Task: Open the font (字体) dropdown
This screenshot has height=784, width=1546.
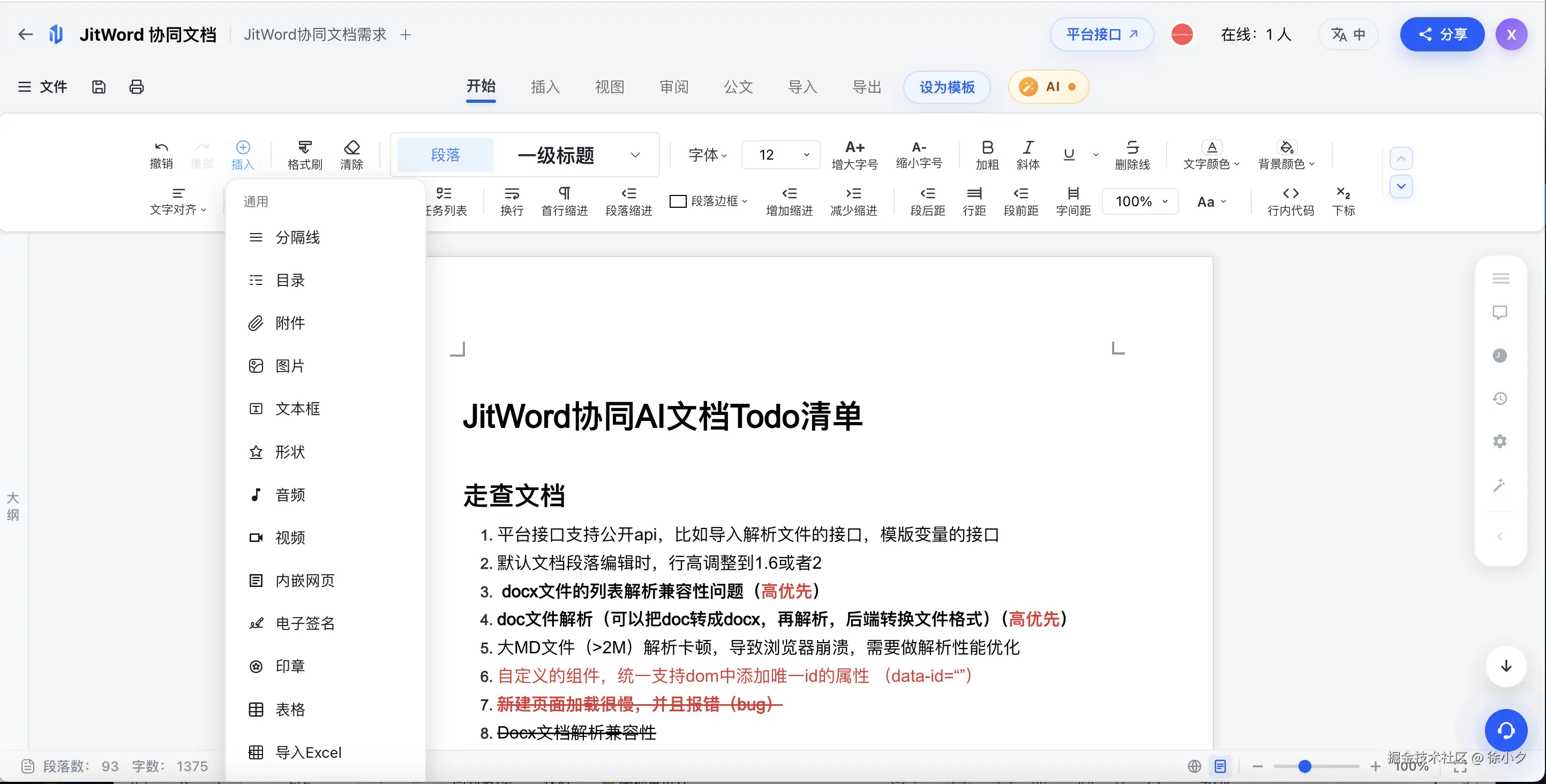Action: tap(708, 155)
